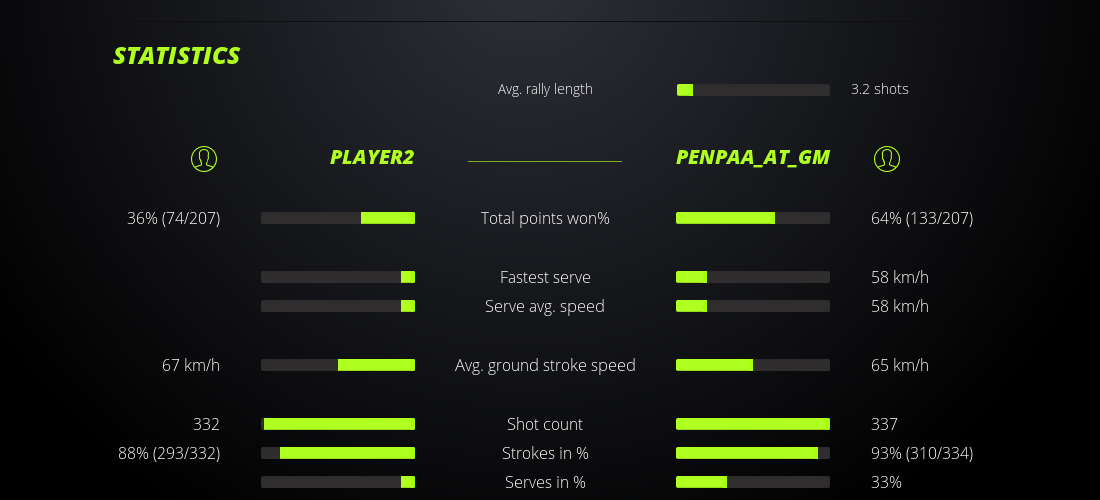Click PLAYER2's Total points won bar
Viewport: 1100px width, 500px height.
(x=338, y=218)
